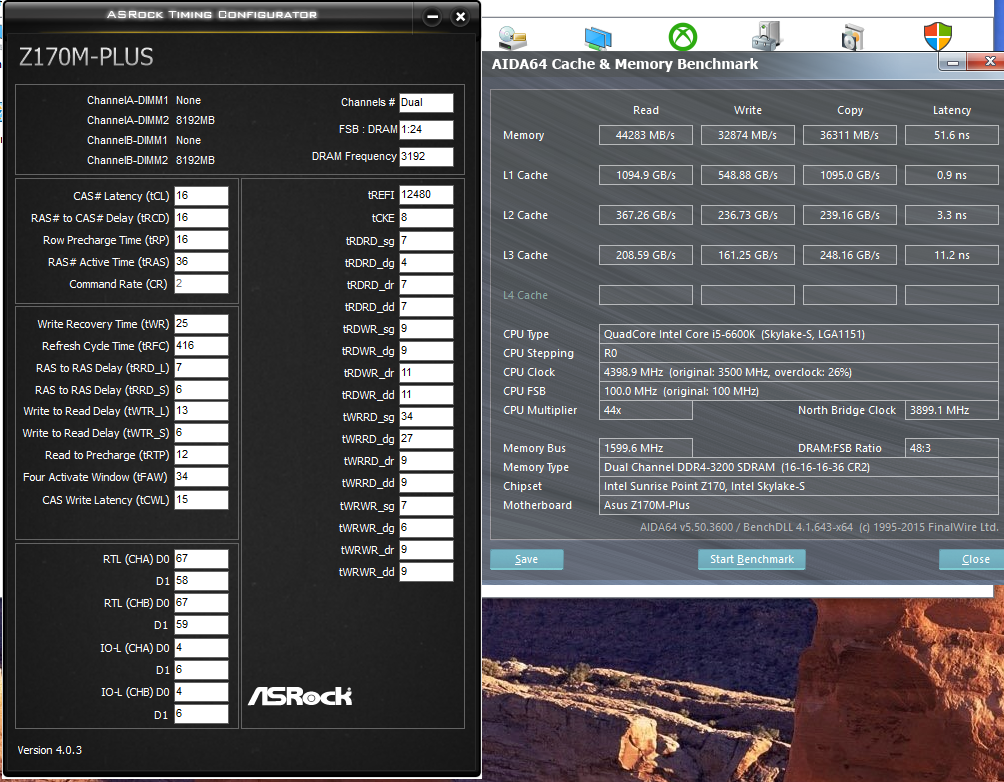Select the tWTR_L Write to Read Delay field
The width and height of the screenshot is (1004, 782).
tap(201, 411)
